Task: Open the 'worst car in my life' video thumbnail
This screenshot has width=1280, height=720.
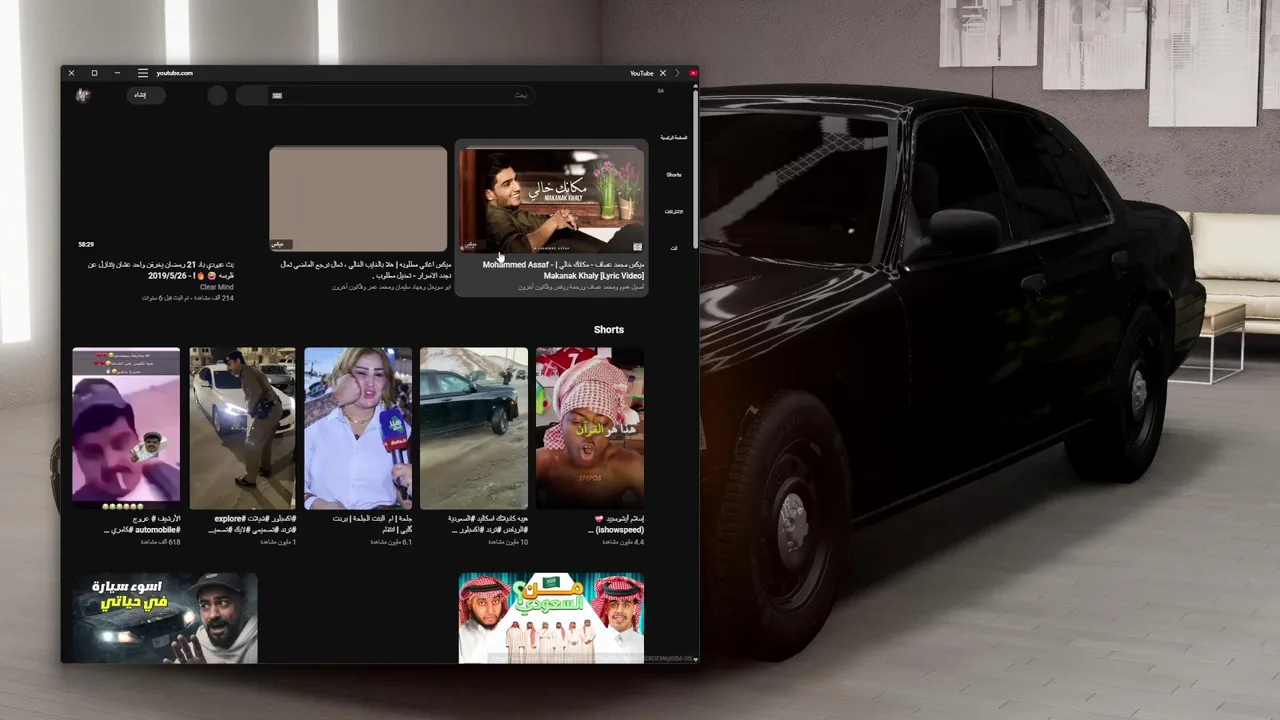Action: pos(165,618)
